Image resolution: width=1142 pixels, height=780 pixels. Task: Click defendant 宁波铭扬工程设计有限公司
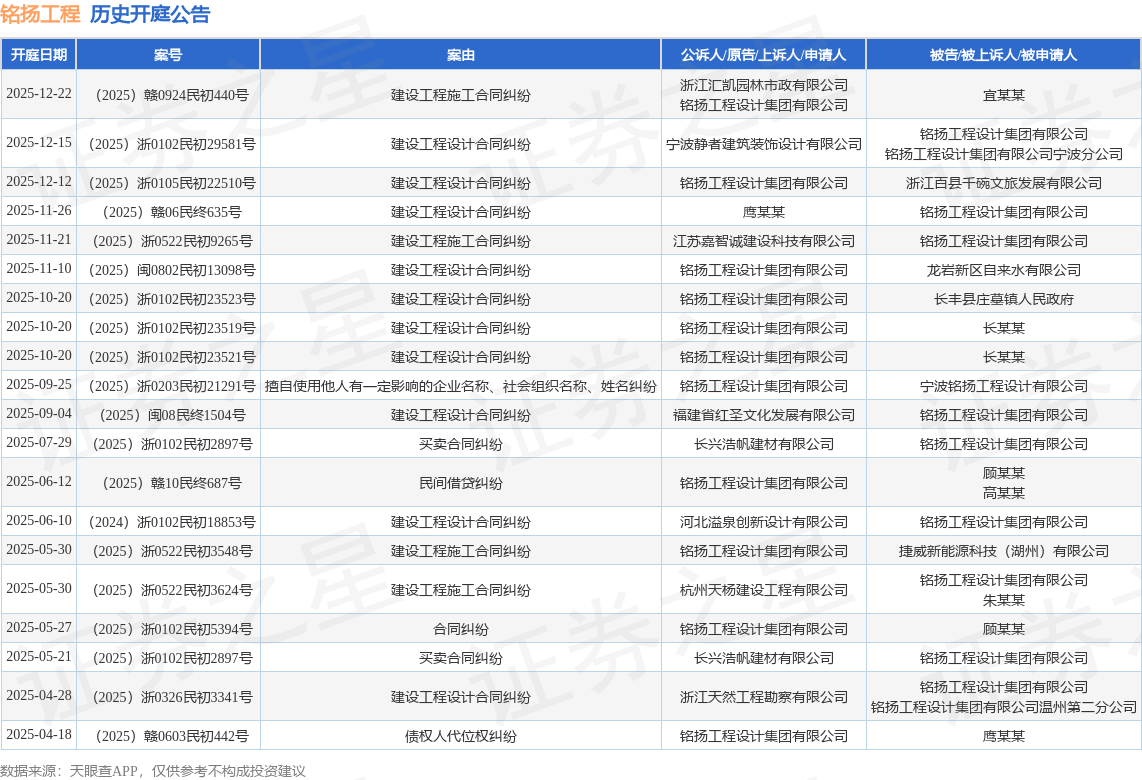1004,386
